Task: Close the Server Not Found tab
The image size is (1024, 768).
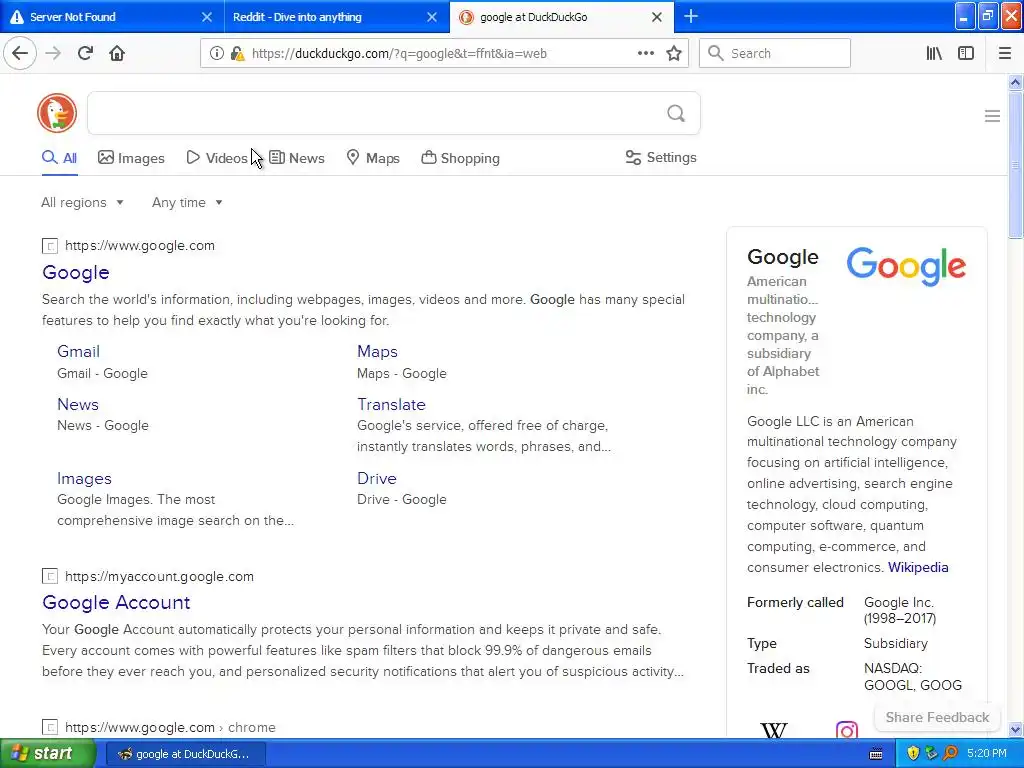Action: coord(206,17)
